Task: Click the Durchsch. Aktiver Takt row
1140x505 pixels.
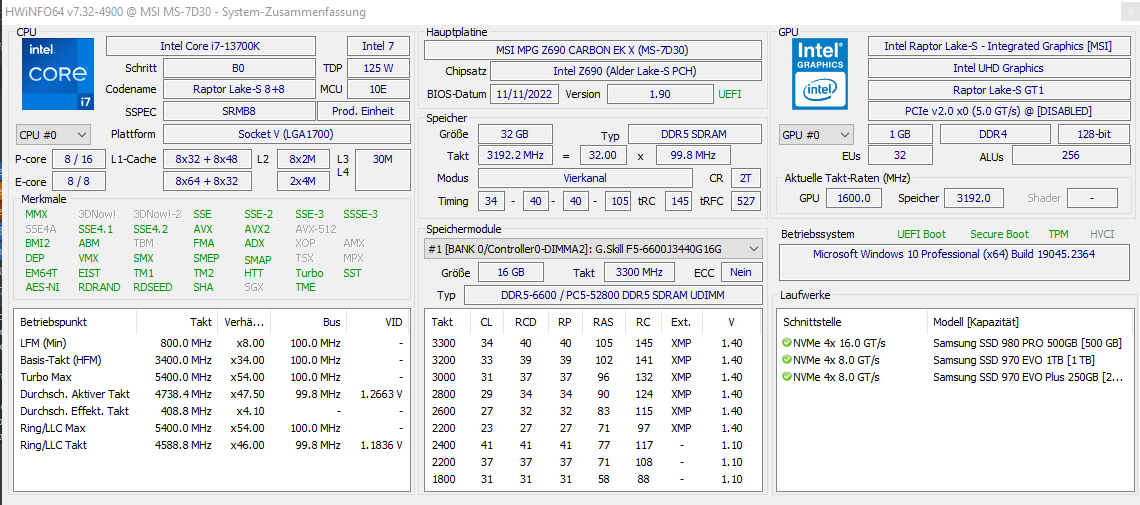Action: pyautogui.click(x=212, y=394)
